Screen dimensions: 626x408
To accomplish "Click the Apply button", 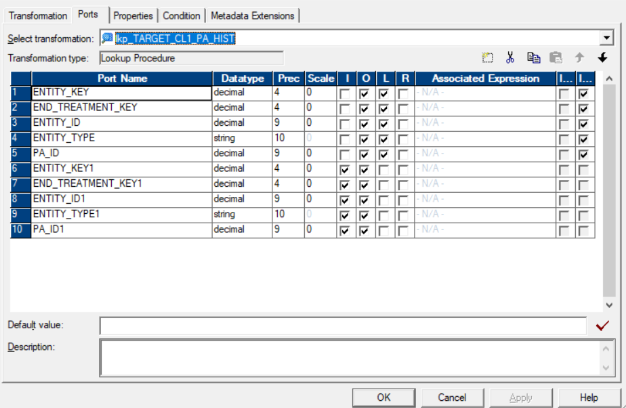I will (521, 398).
